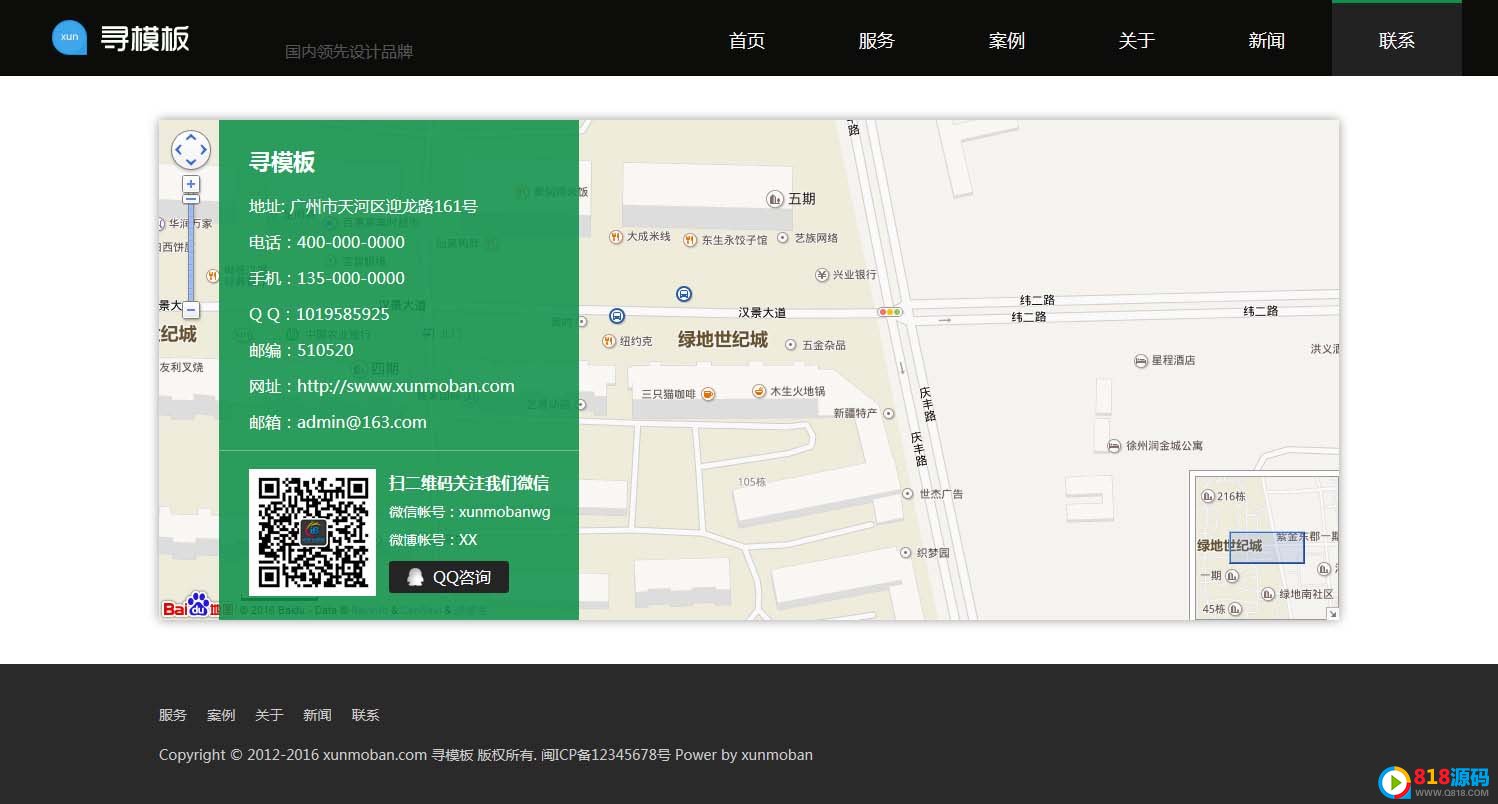Click the QQ咨询 button
Screen dimensions: 1498x804
[x=448, y=577]
